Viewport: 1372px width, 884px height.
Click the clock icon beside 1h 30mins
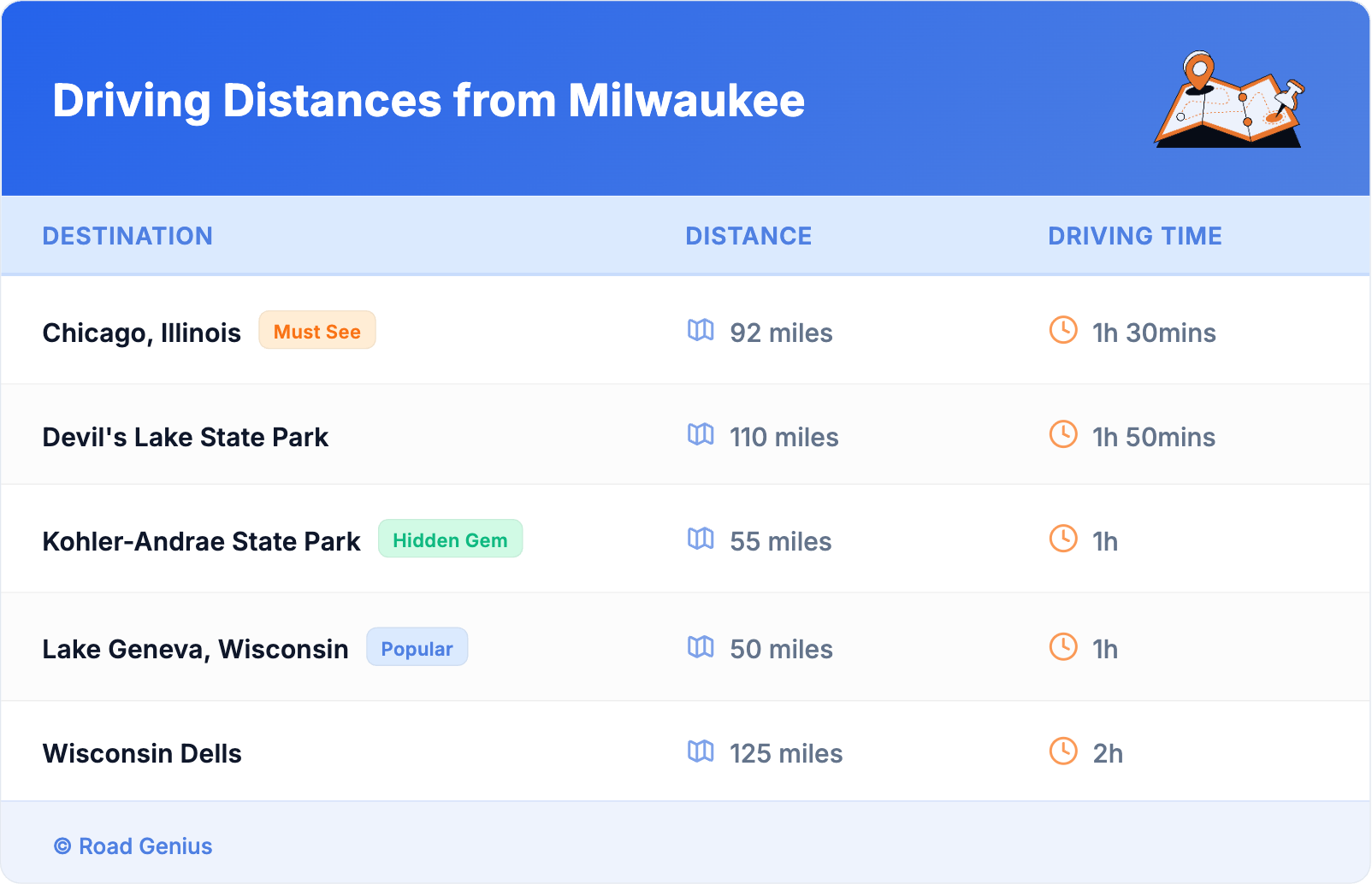1063,330
